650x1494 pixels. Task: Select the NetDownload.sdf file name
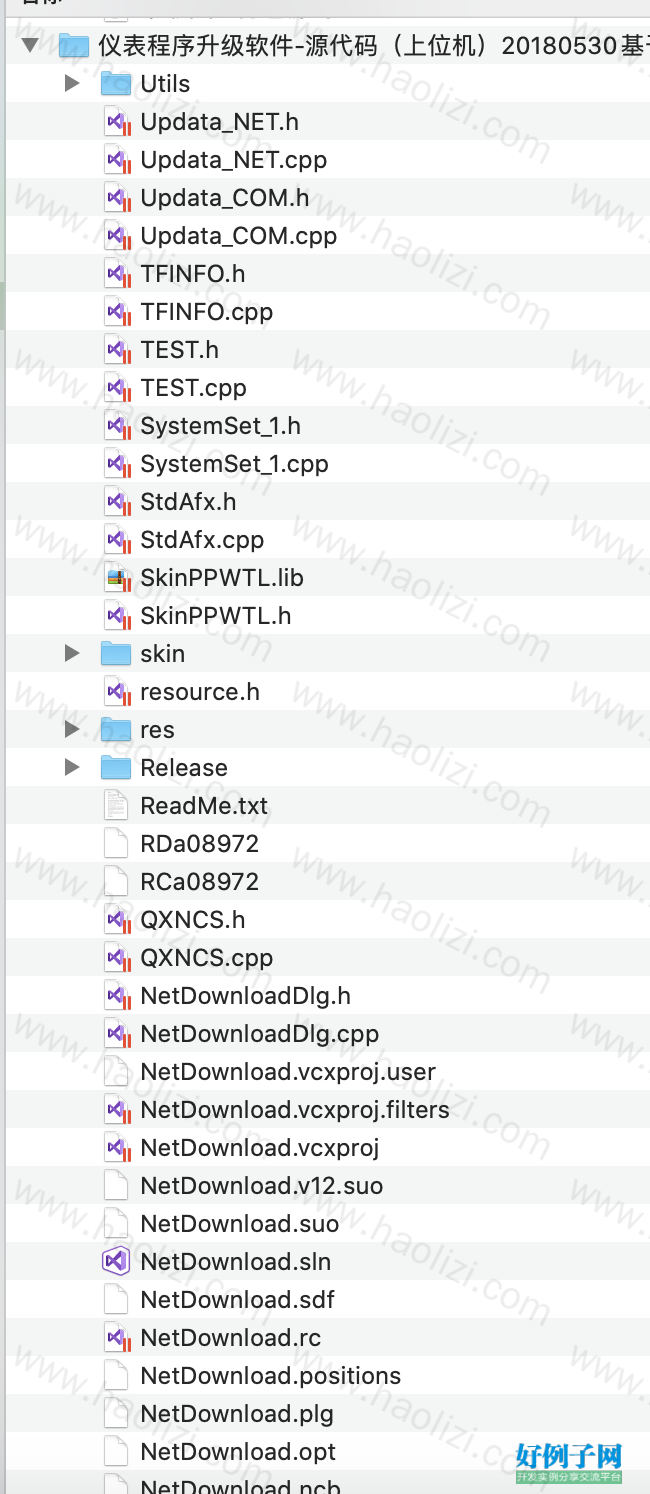(237, 1300)
